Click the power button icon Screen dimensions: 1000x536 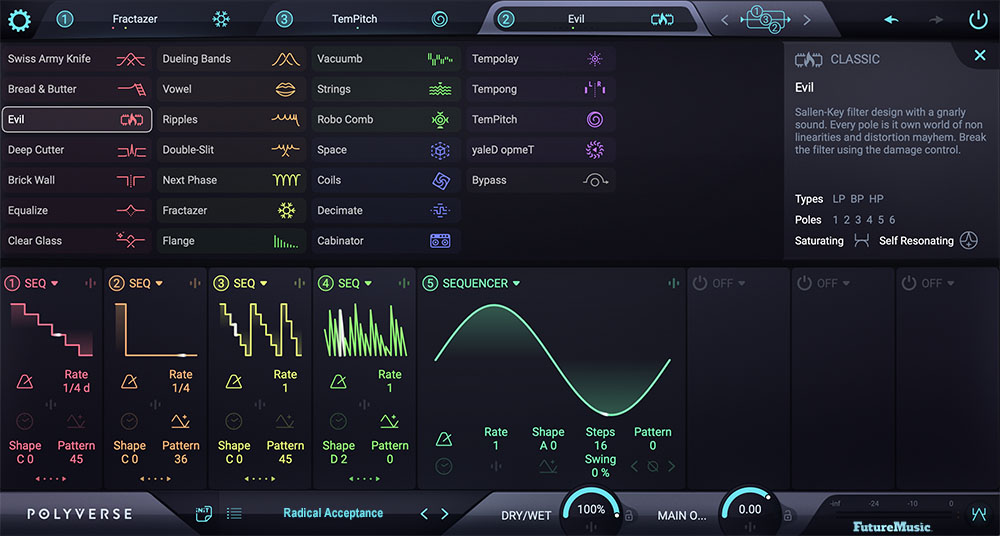pos(978,20)
